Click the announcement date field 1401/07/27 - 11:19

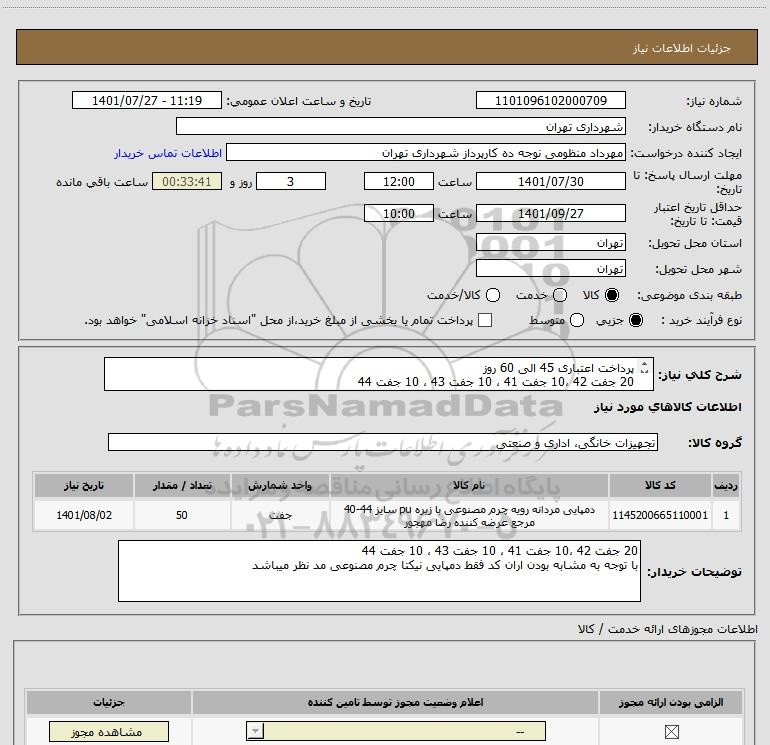pyautogui.click(x=147, y=101)
